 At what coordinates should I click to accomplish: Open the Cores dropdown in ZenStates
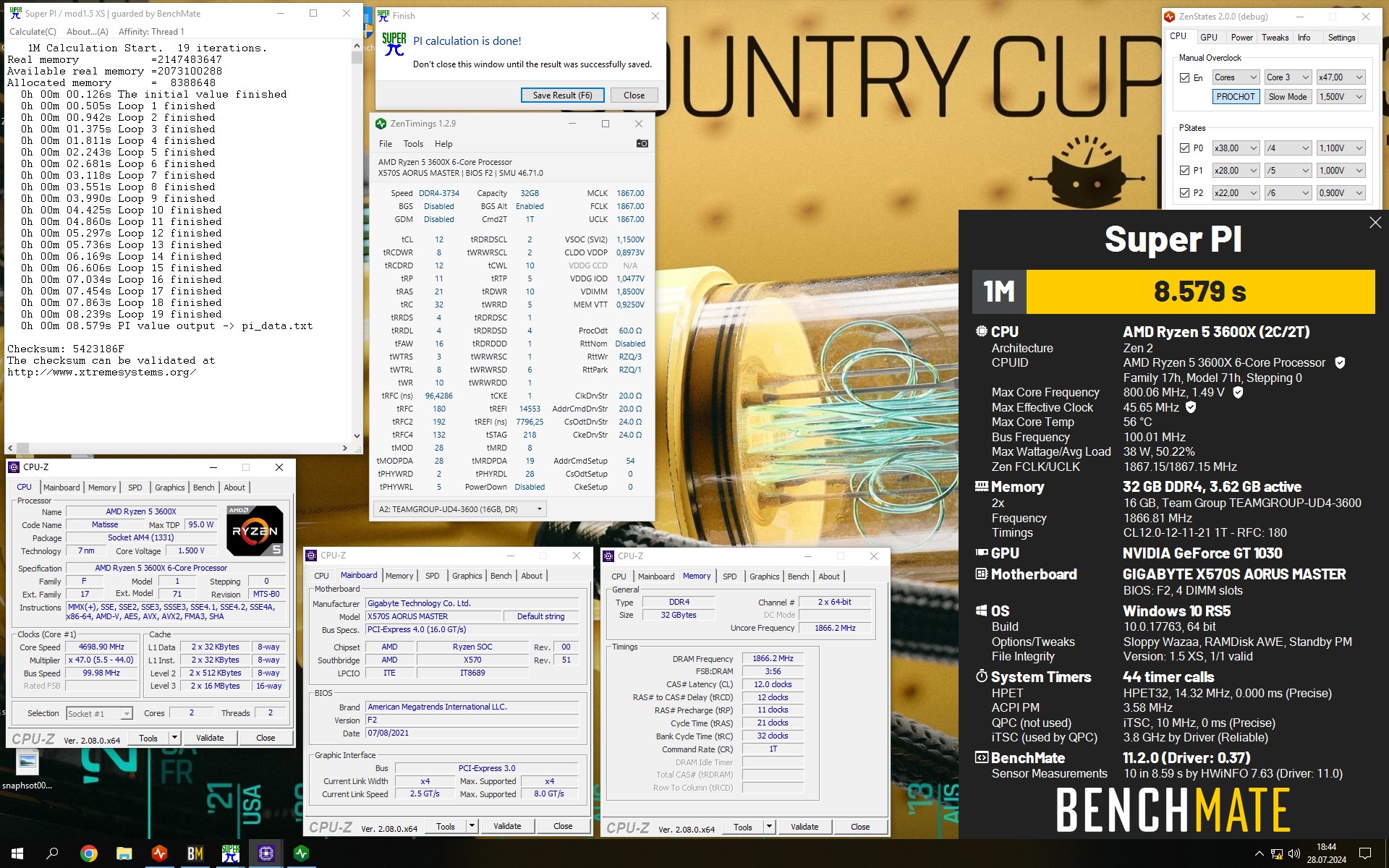[x=1236, y=77]
